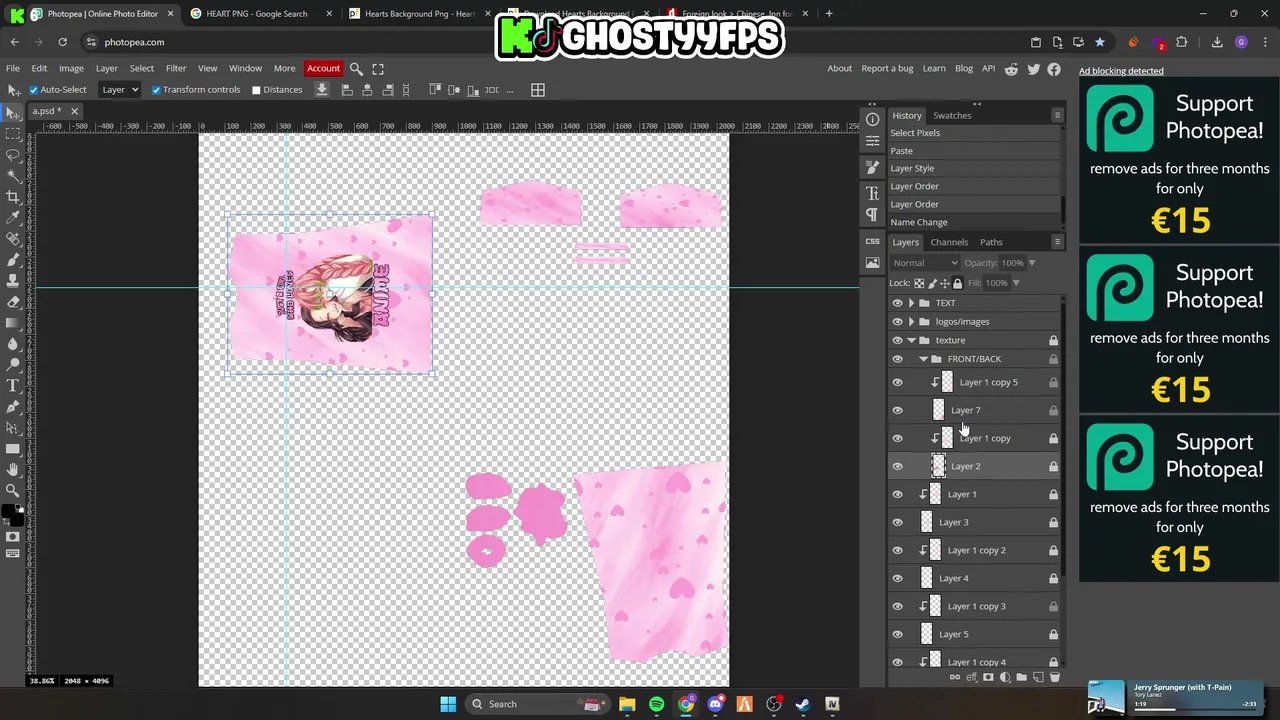This screenshot has width=1280, height=720.
Task: Toggle fullscreen mode icon
Action: point(378,69)
